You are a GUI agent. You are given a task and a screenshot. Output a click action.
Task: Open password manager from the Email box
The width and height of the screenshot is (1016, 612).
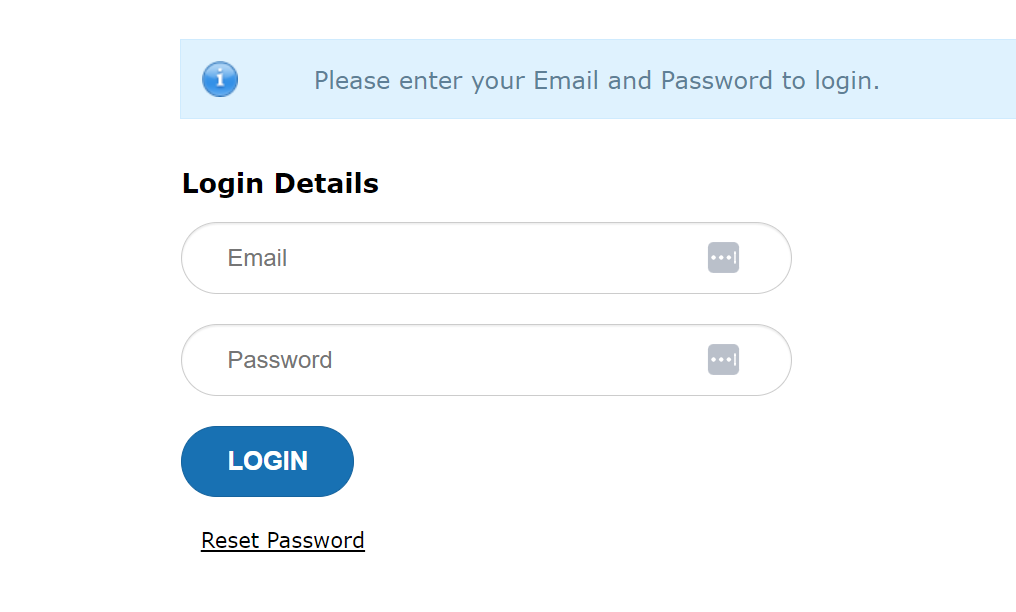pos(723,258)
